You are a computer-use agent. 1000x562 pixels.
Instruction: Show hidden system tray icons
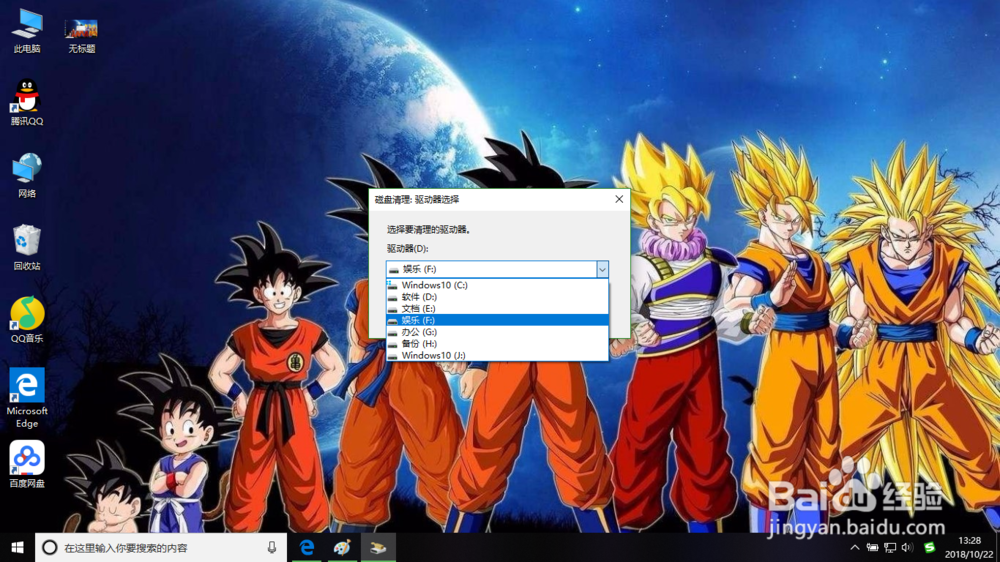pyautogui.click(x=855, y=547)
